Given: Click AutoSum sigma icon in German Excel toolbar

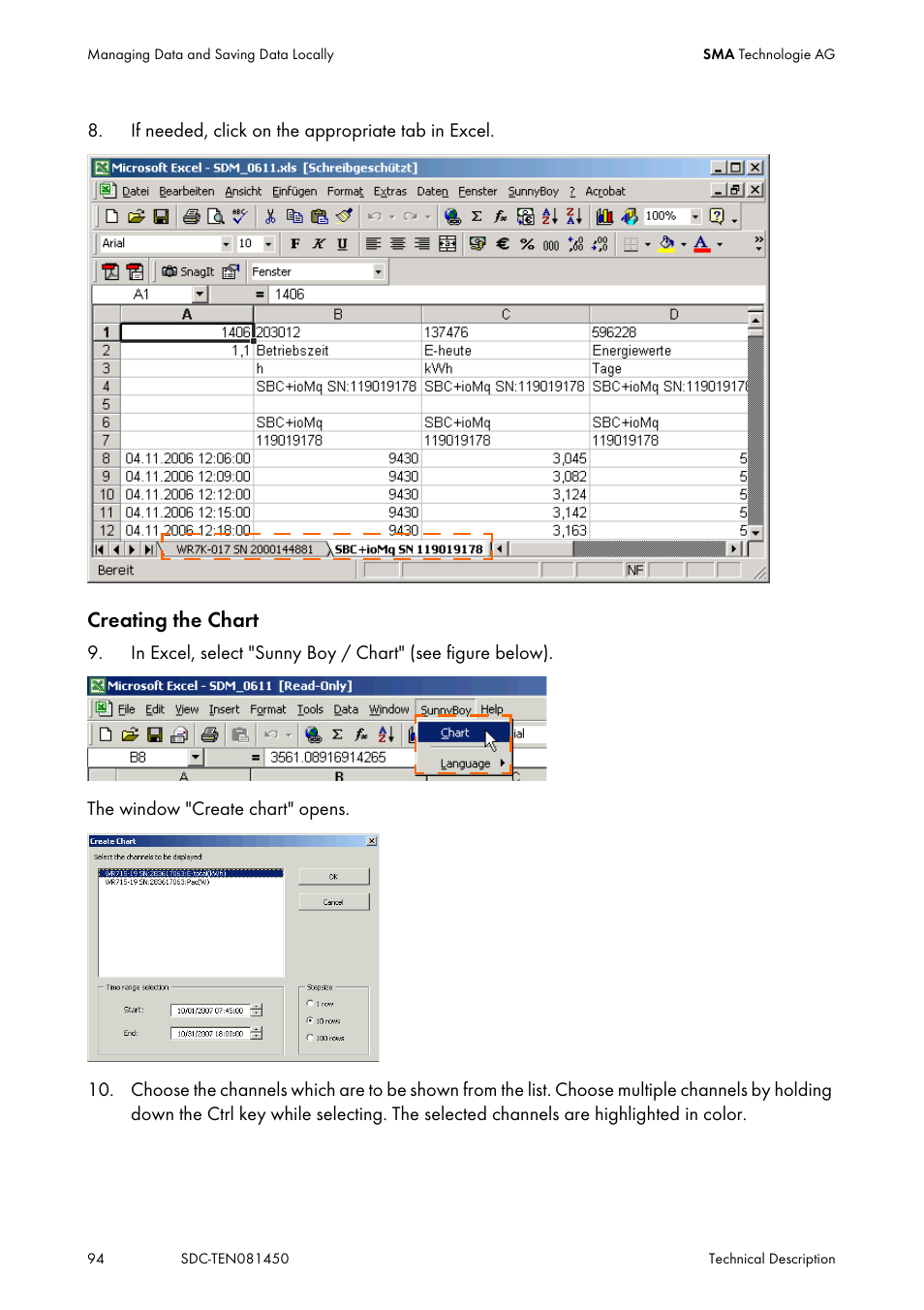Looking at the screenshot, I should coord(477,216).
